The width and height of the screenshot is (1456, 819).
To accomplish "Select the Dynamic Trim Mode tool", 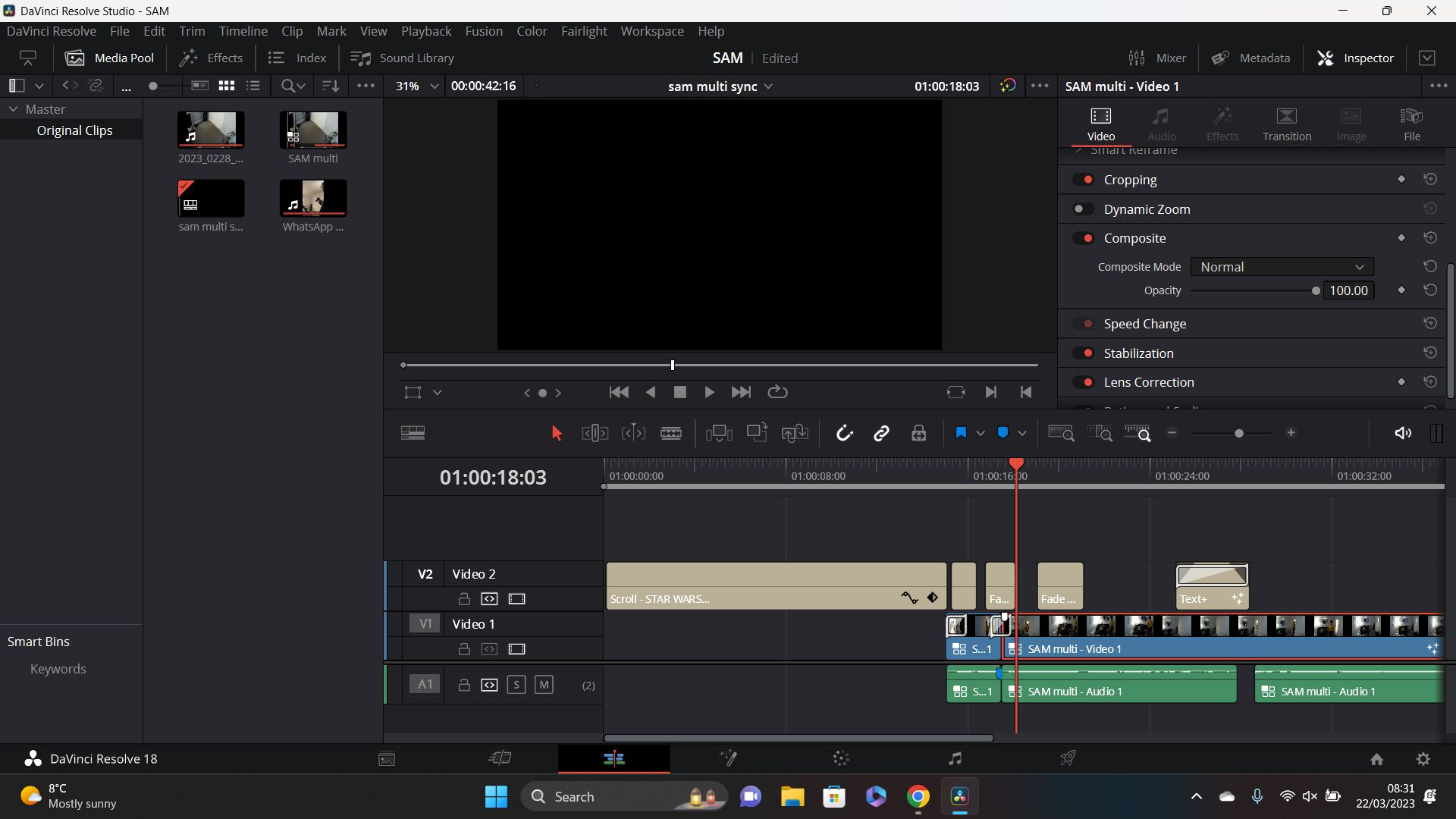I will [x=633, y=433].
